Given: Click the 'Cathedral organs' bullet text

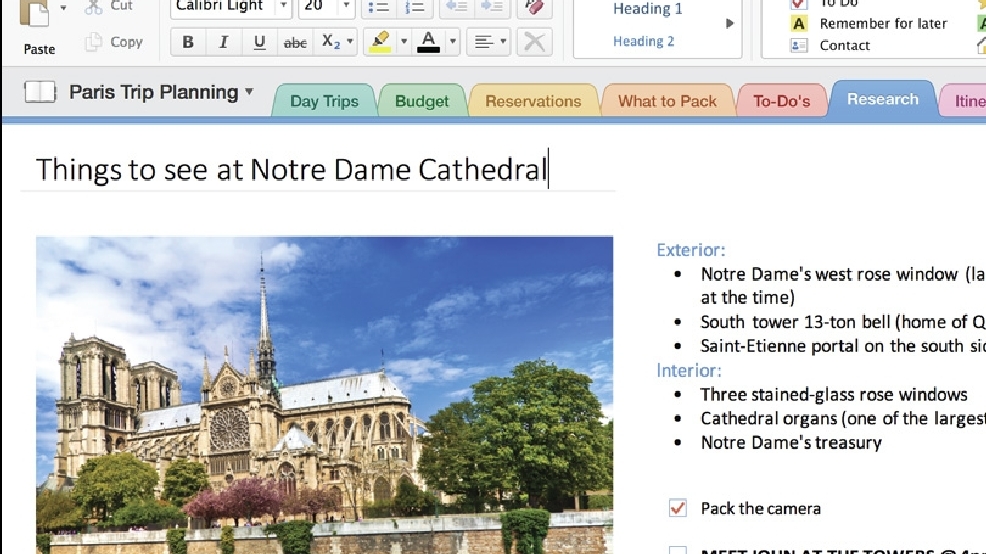Looking at the screenshot, I should [x=843, y=418].
